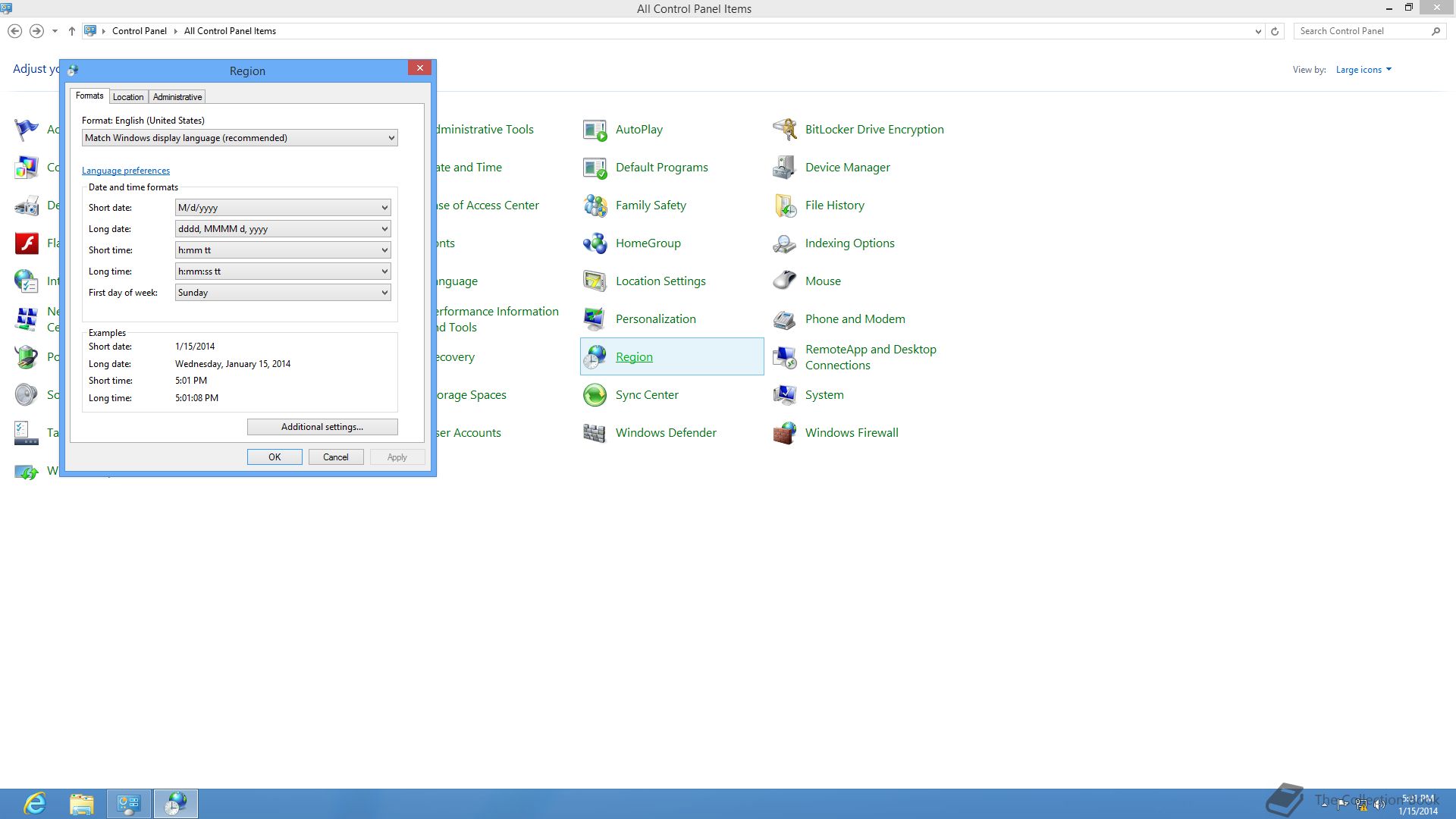Click the Control Panel taskbar button
The width and height of the screenshot is (1456, 819).
pos(129,804)
